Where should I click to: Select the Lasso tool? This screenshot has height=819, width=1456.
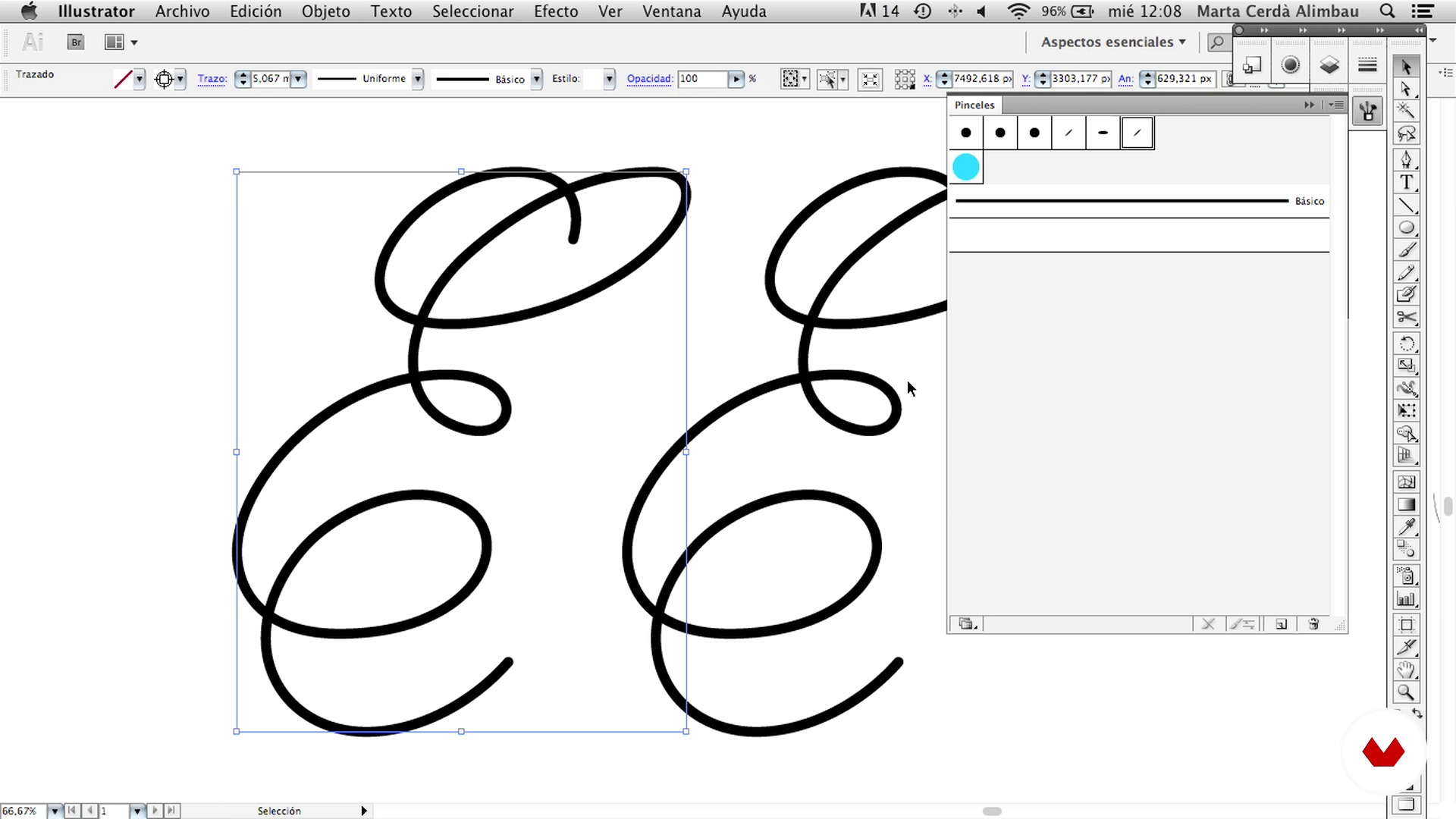coord(1407,134)
